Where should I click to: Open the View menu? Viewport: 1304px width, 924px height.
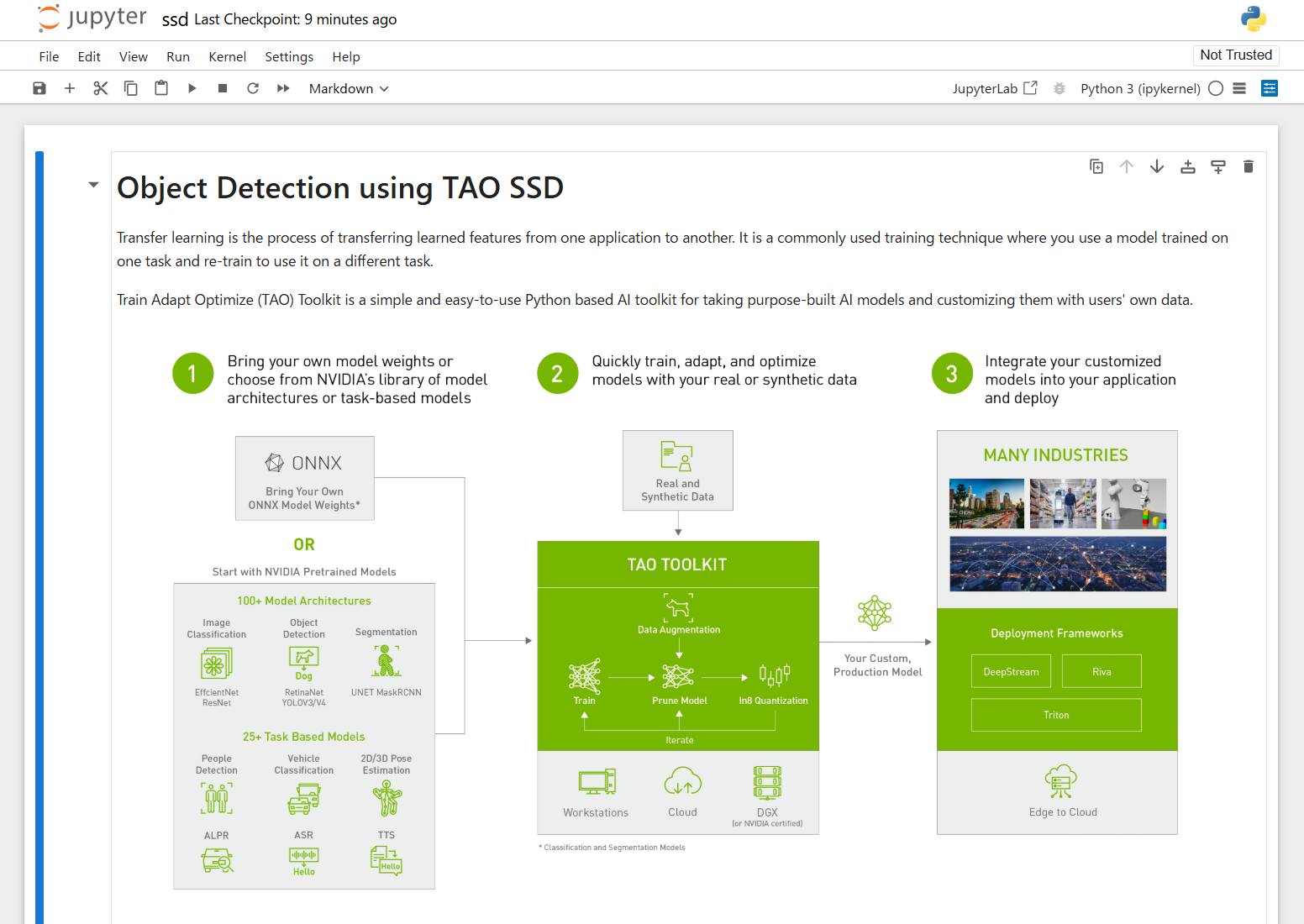pos(134,56)
